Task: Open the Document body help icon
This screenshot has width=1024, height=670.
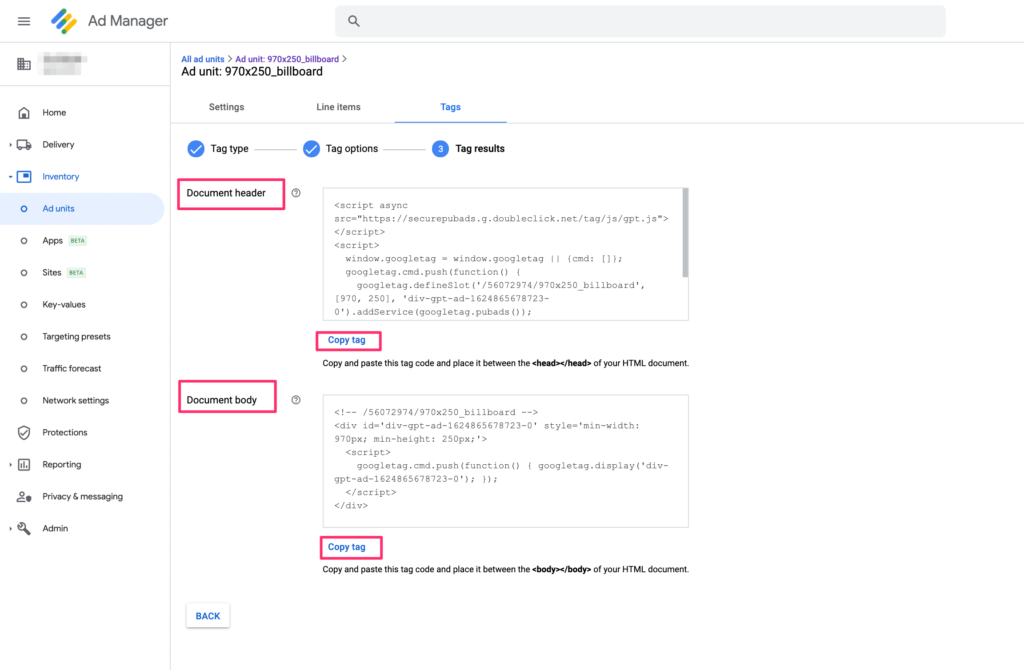Action: 296,398
